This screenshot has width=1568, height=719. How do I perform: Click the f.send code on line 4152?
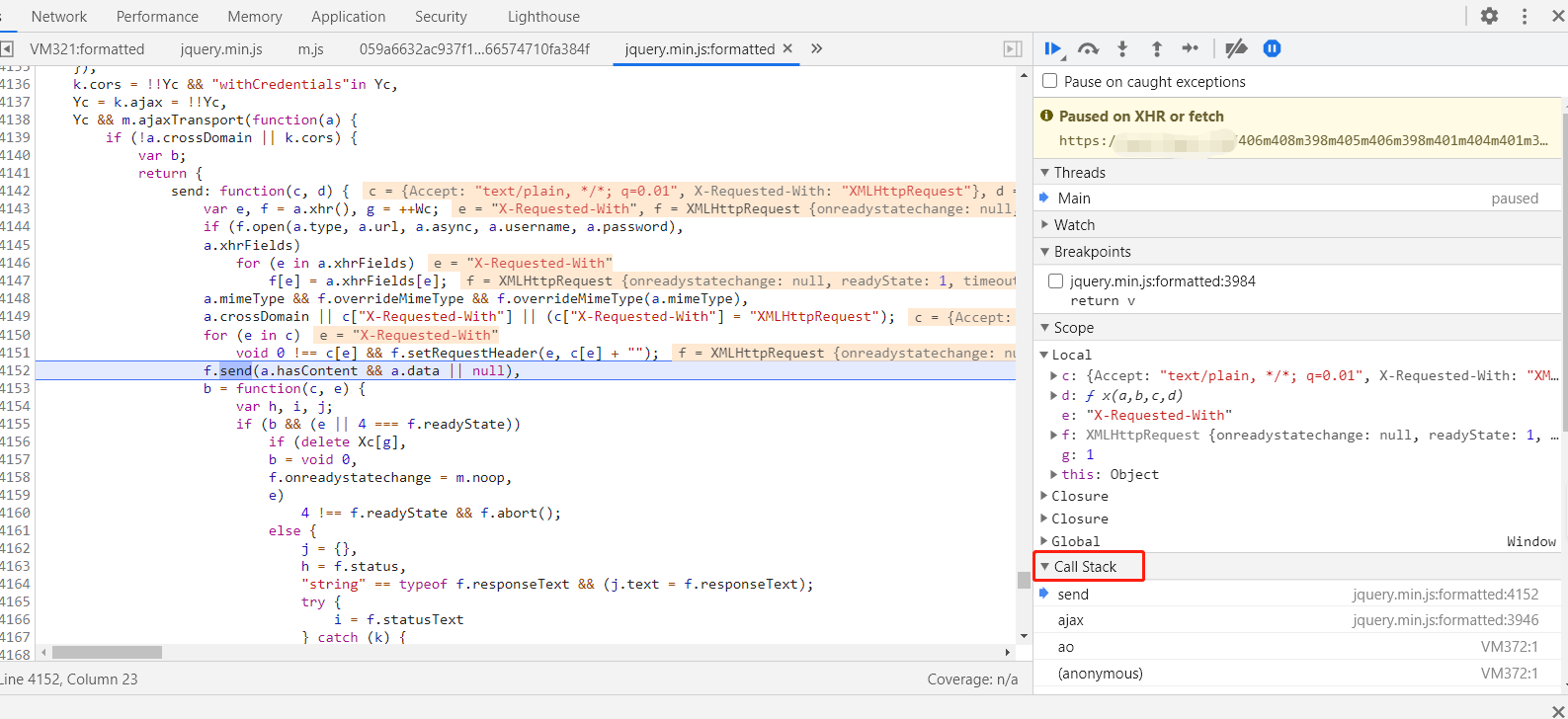(x=228, y=370)
